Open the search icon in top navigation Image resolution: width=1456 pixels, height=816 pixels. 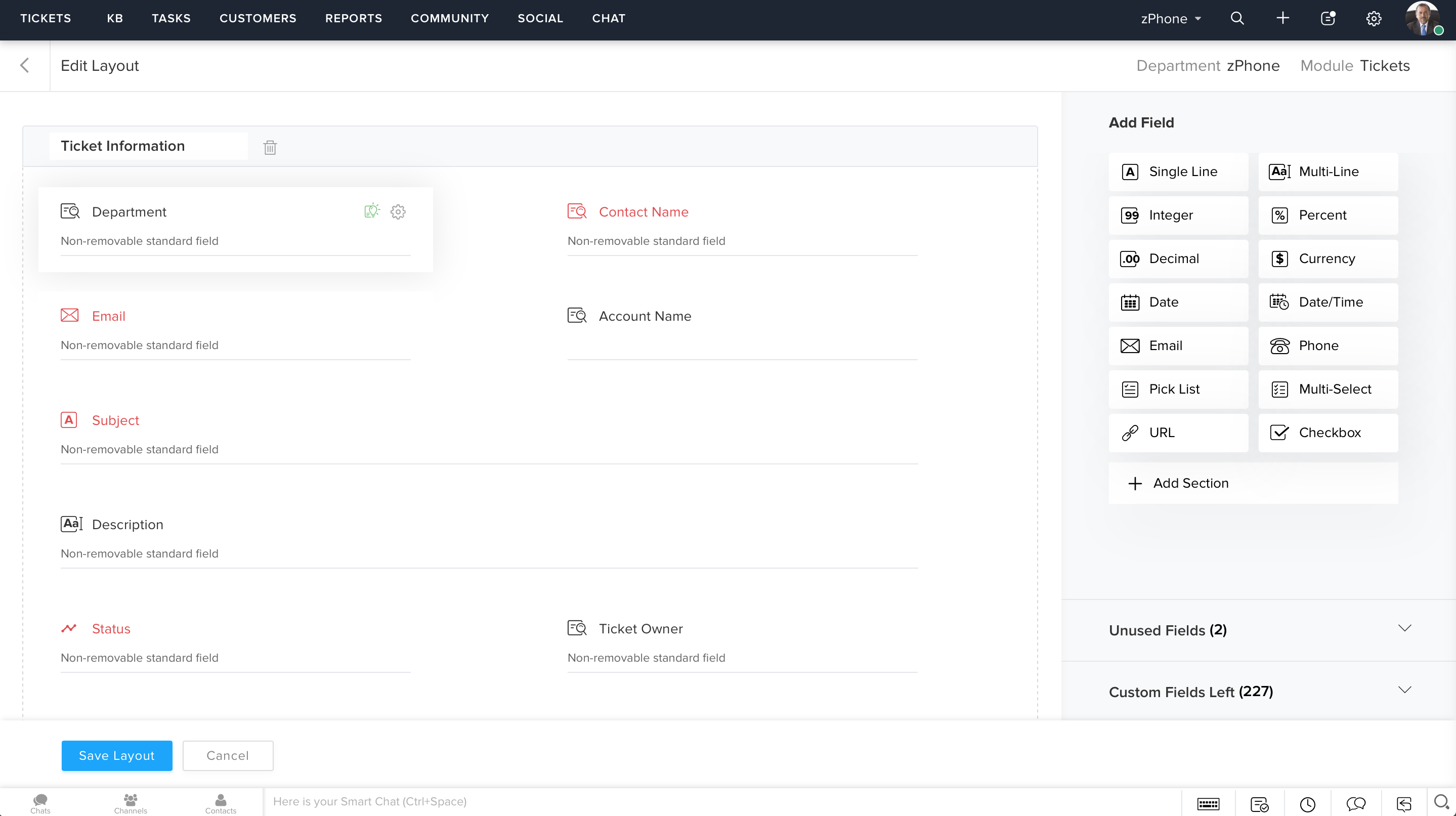pyautogui.click(x=1237, y=18)
